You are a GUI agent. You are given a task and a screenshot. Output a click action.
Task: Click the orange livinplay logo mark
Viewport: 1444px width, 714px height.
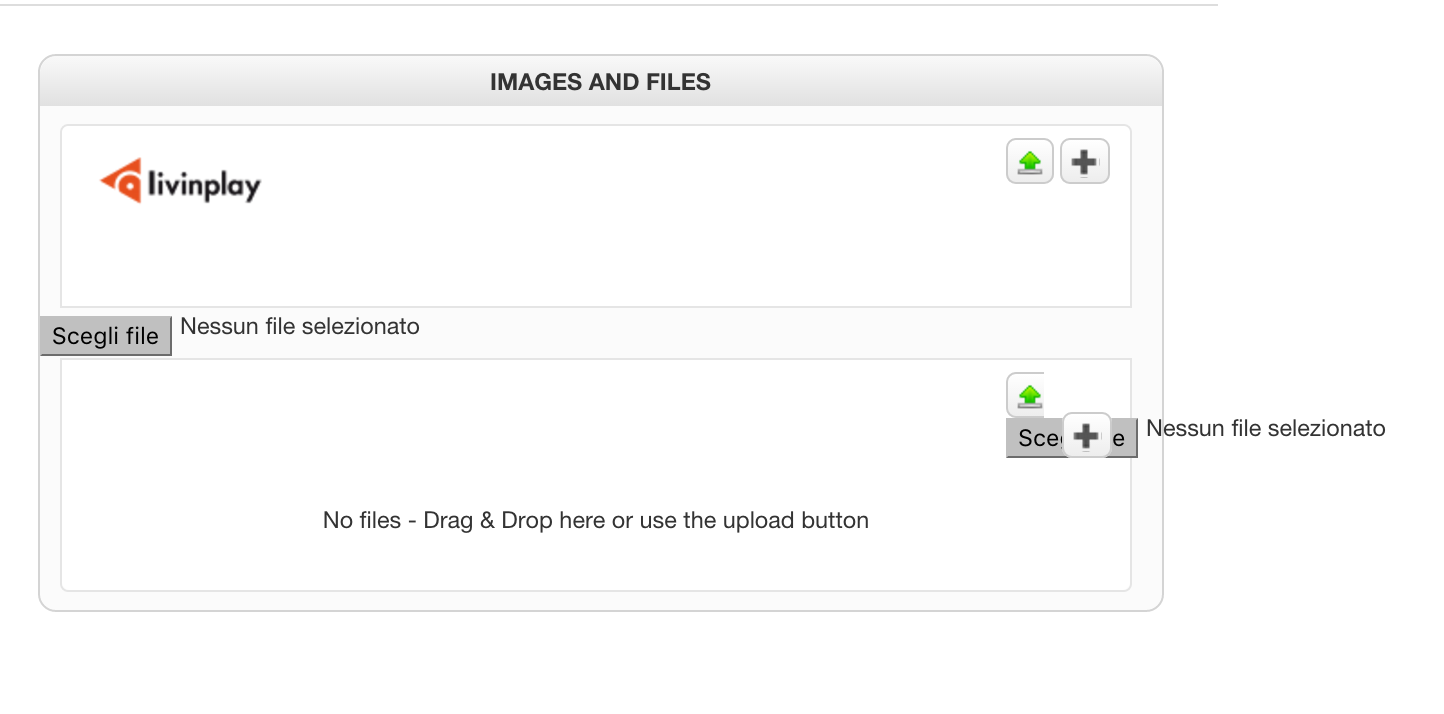click(x=121, y=181)
